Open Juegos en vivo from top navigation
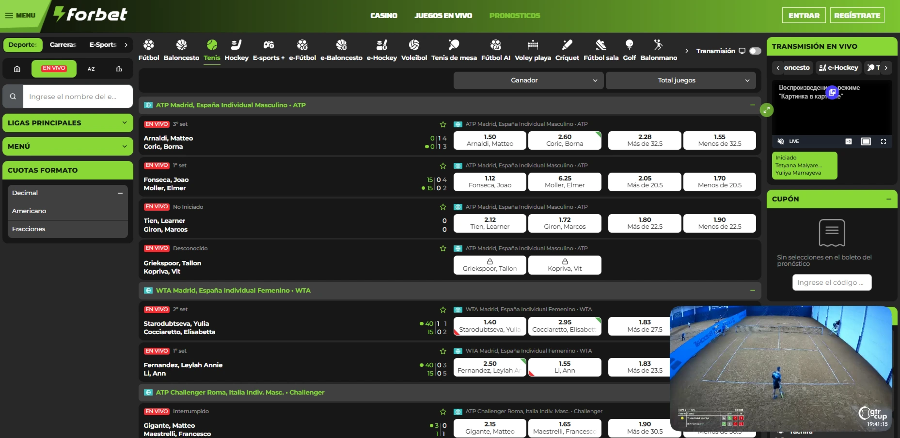 [x=443, y=15]
